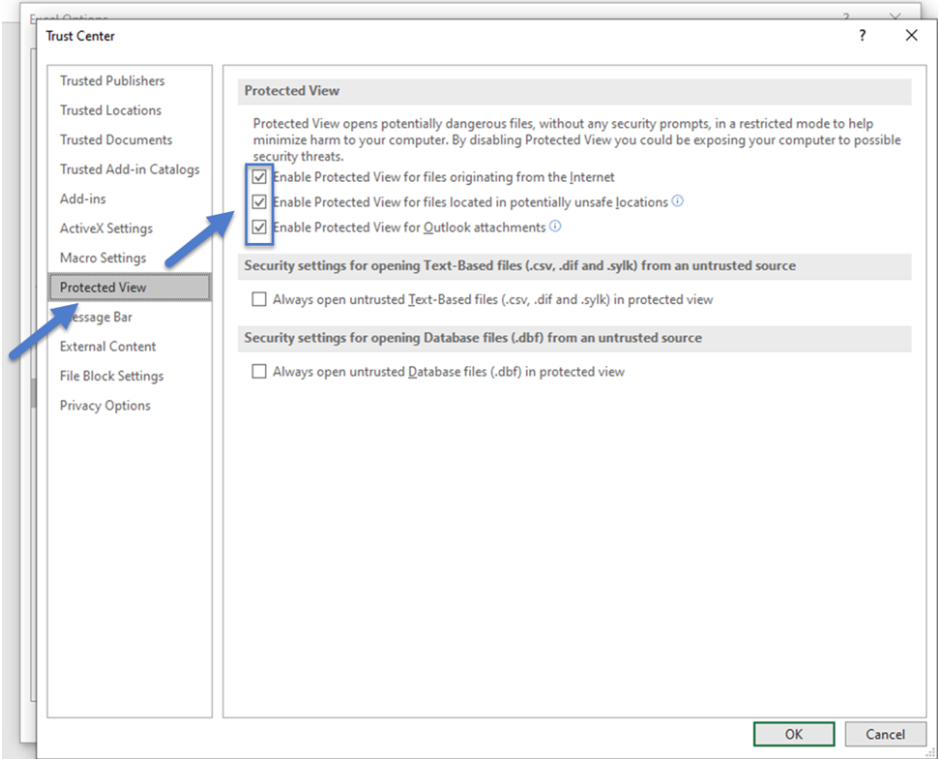
Task: Uncheck Enable Protected View for Outlook attachments
Action: click(260, 227)
